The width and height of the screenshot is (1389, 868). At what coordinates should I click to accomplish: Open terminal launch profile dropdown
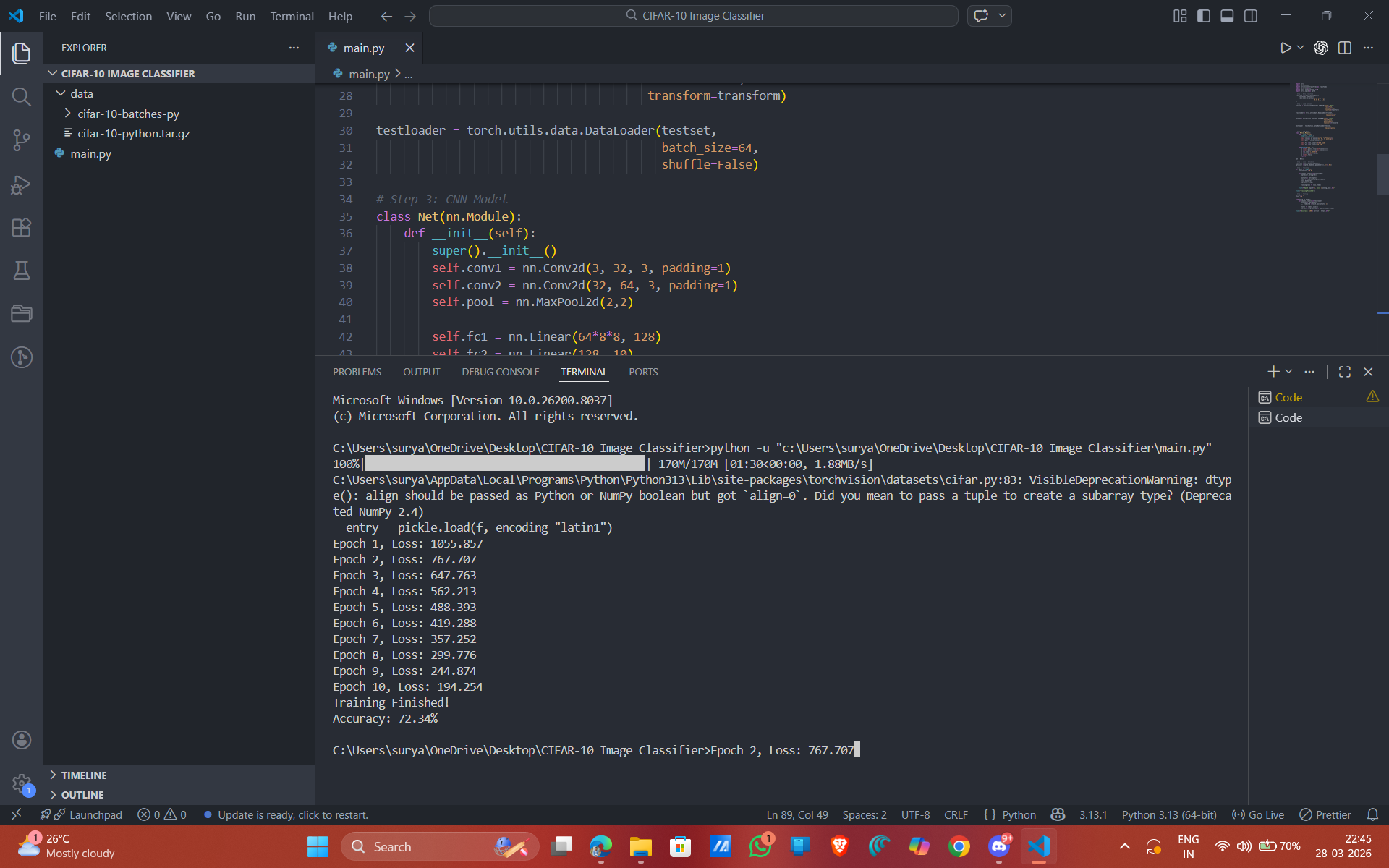pyautogui.click(x=1288, y=372)
